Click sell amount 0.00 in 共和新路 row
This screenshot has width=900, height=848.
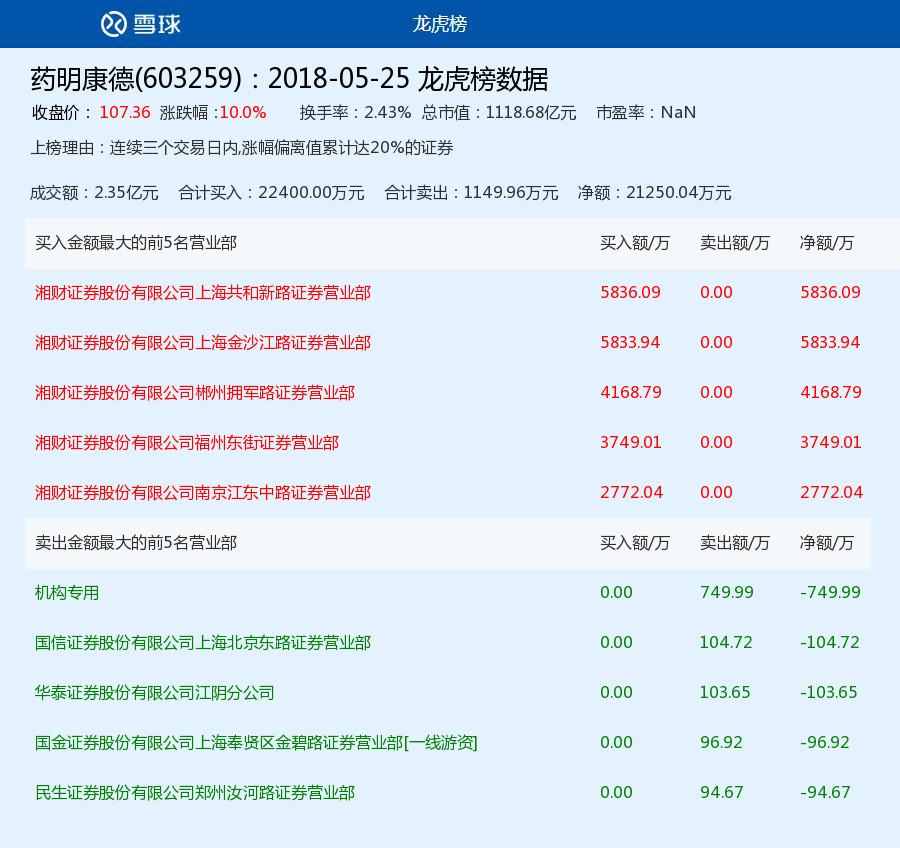716,292
